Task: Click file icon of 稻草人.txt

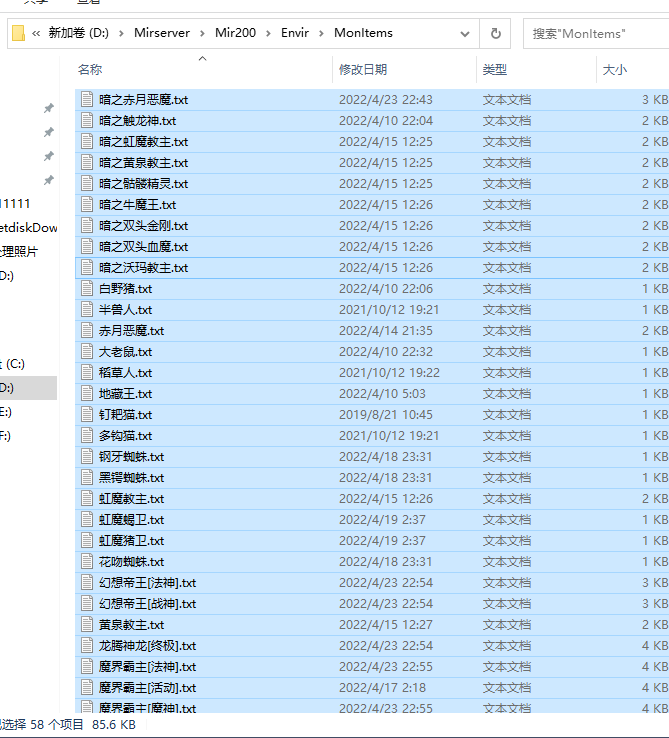Action: click(x=87, y=373)
